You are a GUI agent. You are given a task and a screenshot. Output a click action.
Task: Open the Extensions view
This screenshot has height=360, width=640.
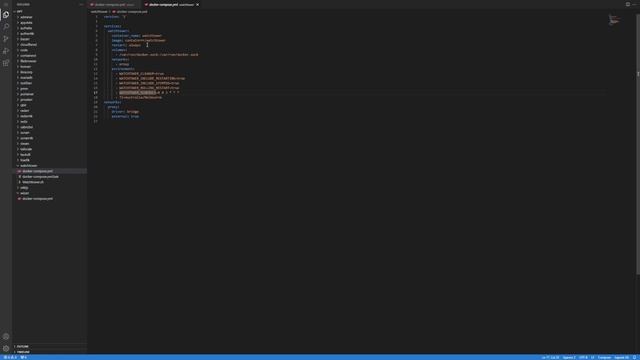pos(6,63)
